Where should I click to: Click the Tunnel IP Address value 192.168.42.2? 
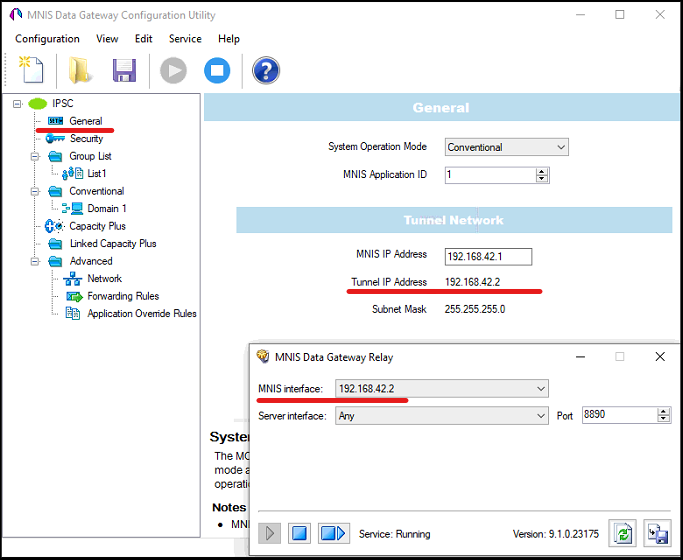tap(473, 282)
